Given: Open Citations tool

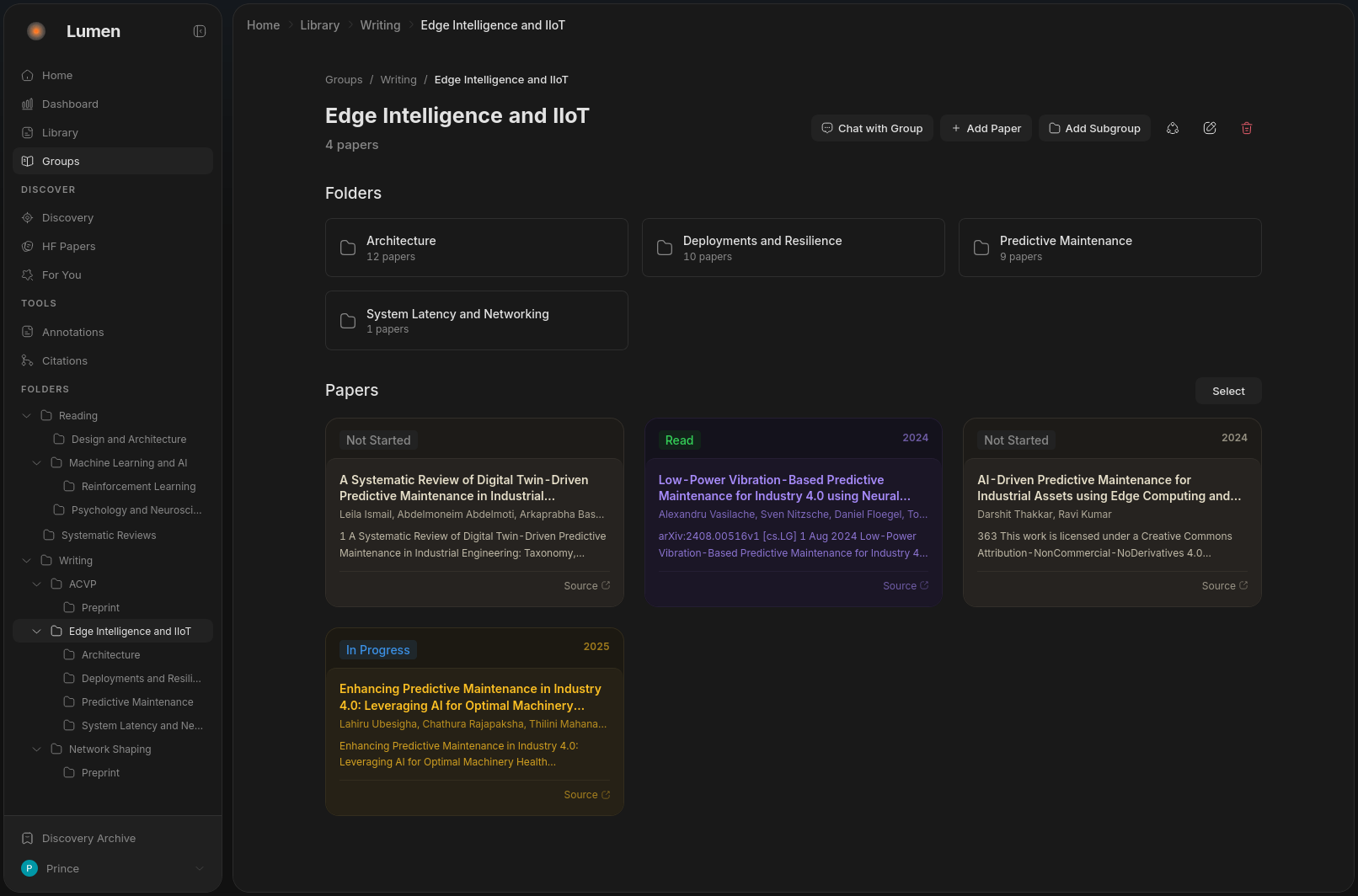Looking at the screenshot, I should point(113,360).
